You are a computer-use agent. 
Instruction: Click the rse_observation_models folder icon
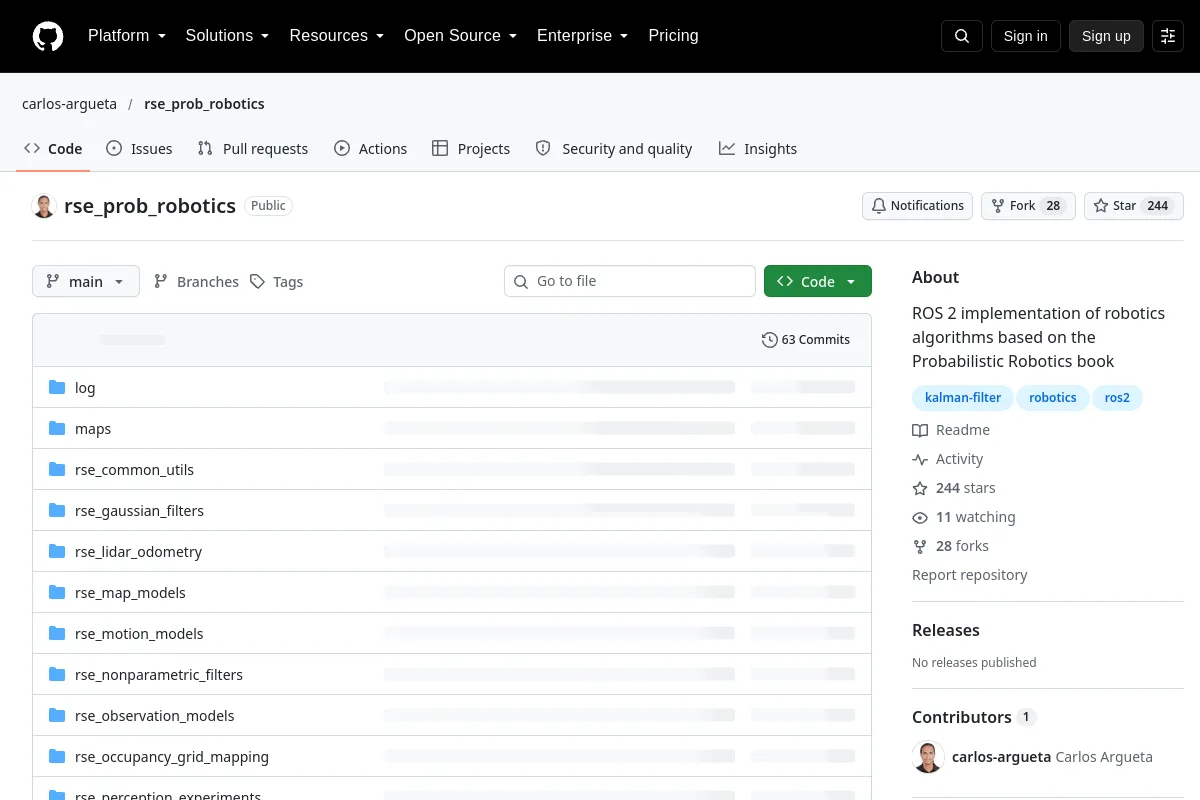[57, 716]
